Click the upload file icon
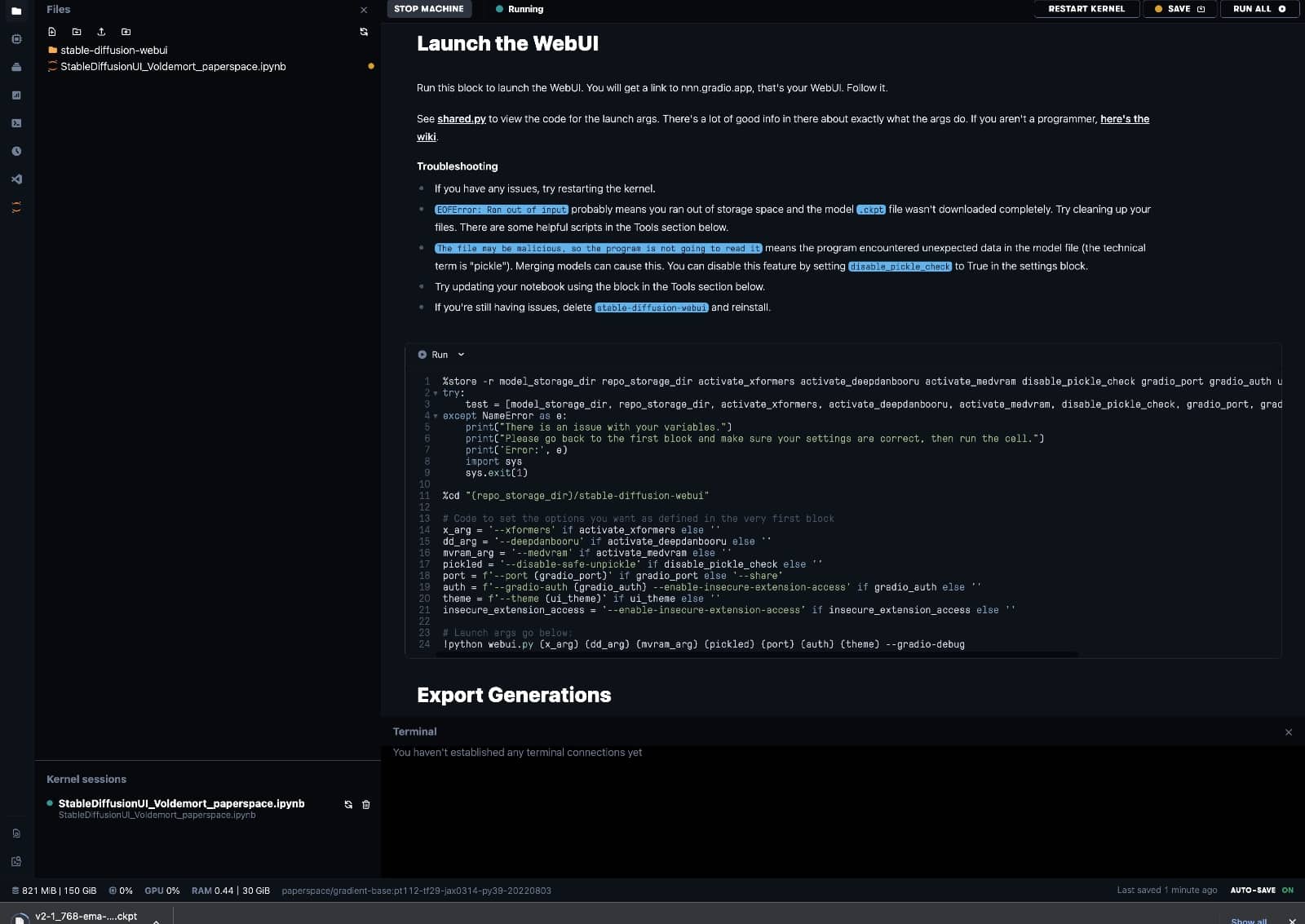 101,32
